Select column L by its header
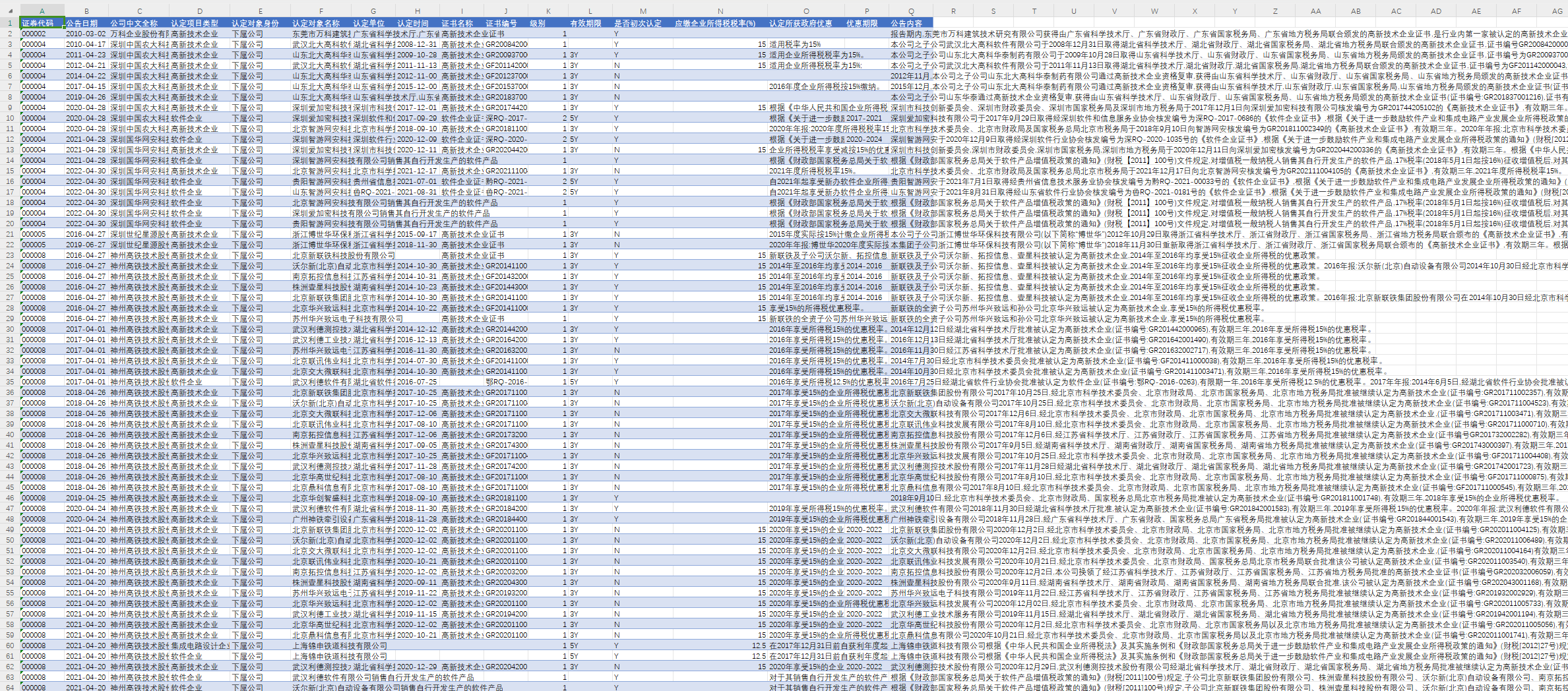 click(x=590, y=11)
